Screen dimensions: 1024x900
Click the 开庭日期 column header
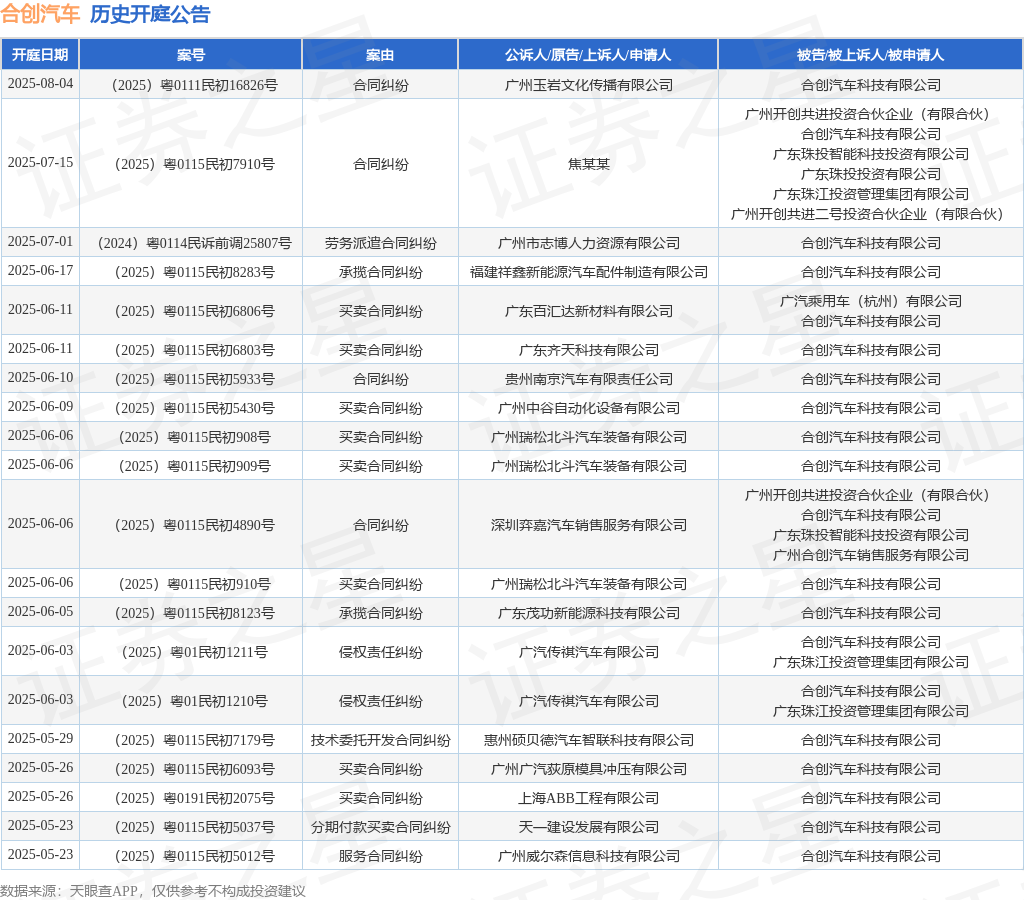(x=40, y=55)
